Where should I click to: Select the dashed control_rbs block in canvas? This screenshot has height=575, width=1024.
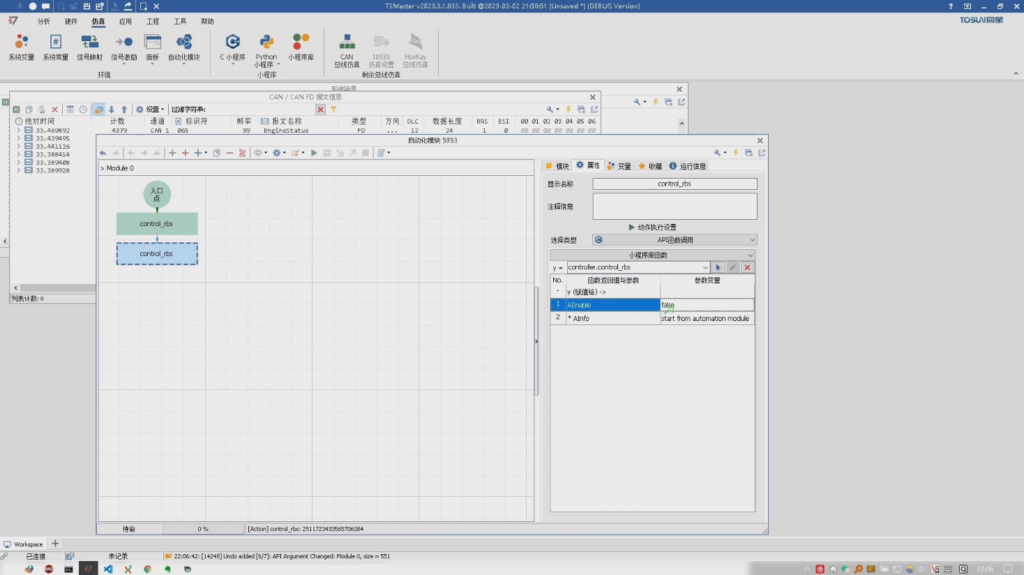tap(156, 254)
